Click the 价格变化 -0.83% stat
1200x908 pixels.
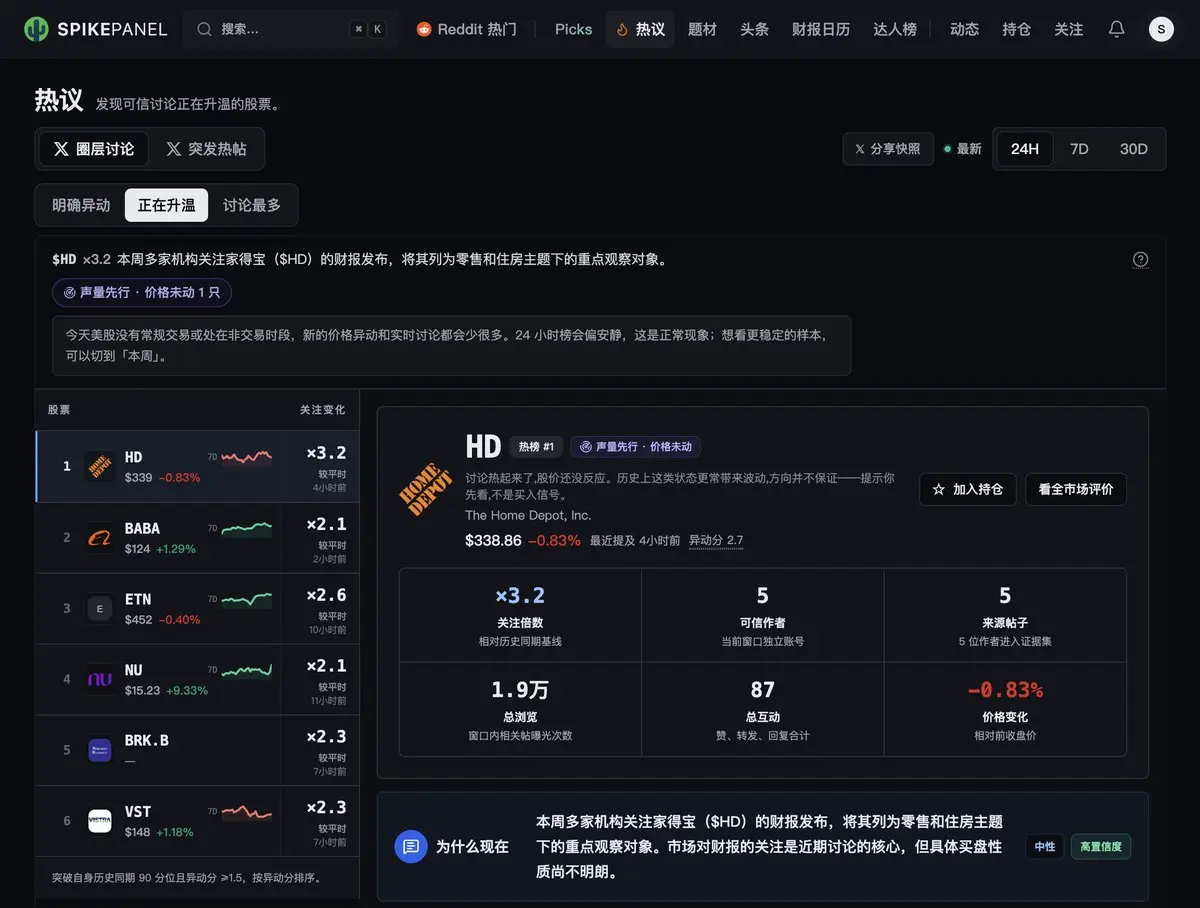click(1005, 709)
